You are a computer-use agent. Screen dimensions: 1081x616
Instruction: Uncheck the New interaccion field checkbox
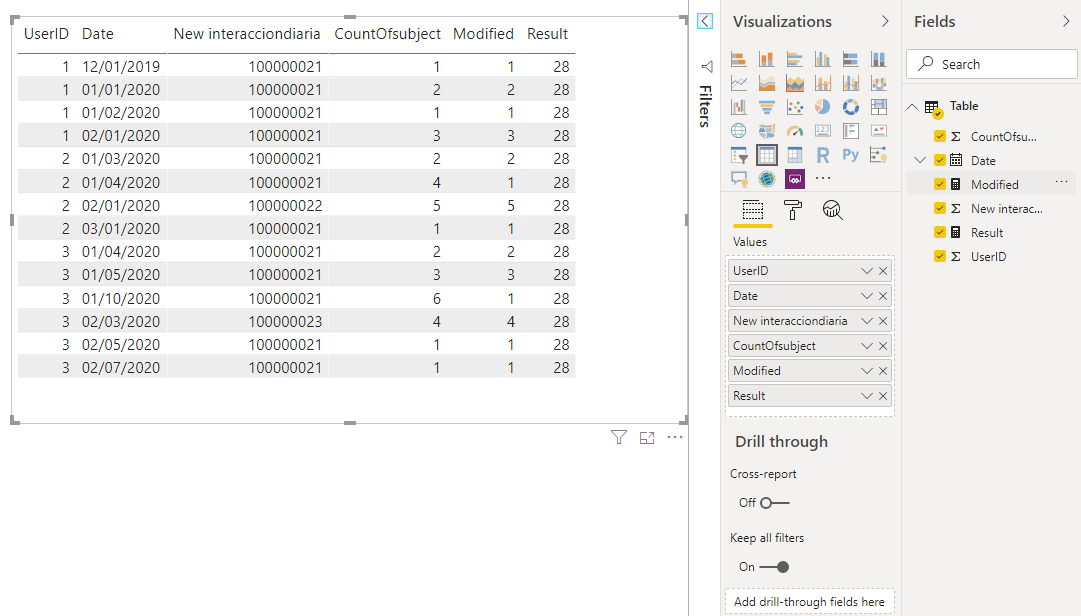tap(940, 208)
